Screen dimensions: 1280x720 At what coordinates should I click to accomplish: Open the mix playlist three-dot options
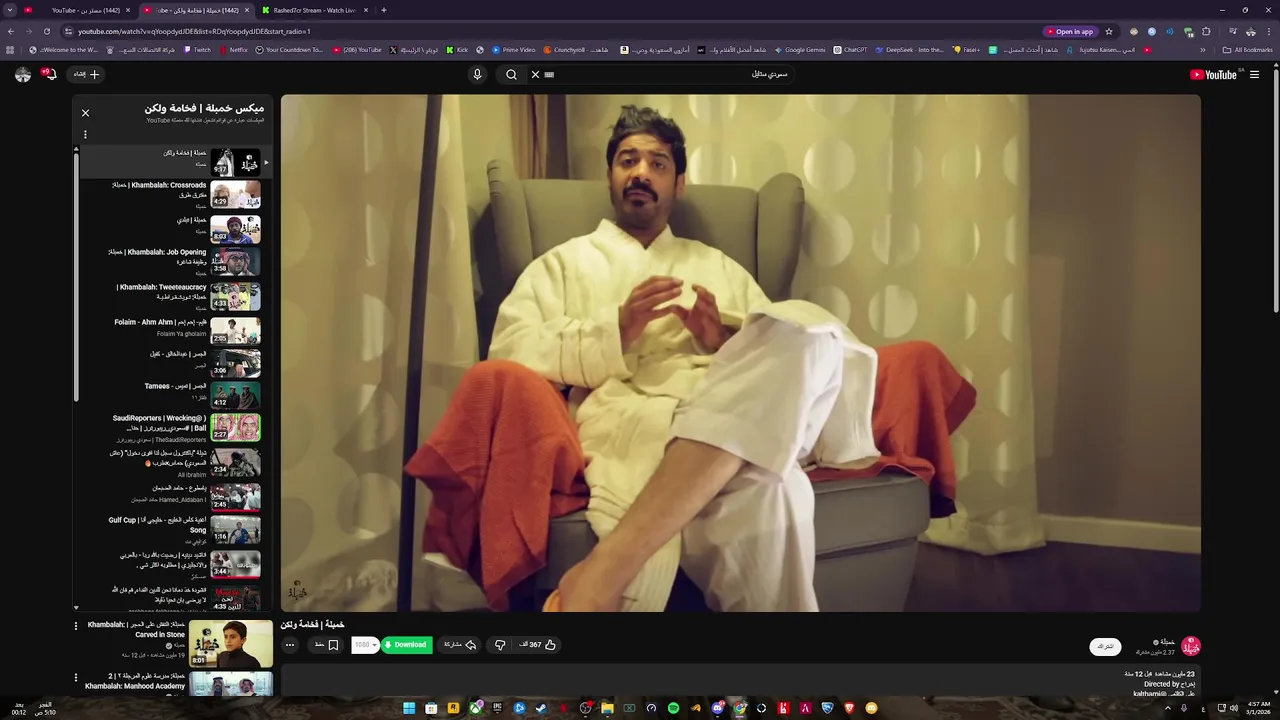85,134
